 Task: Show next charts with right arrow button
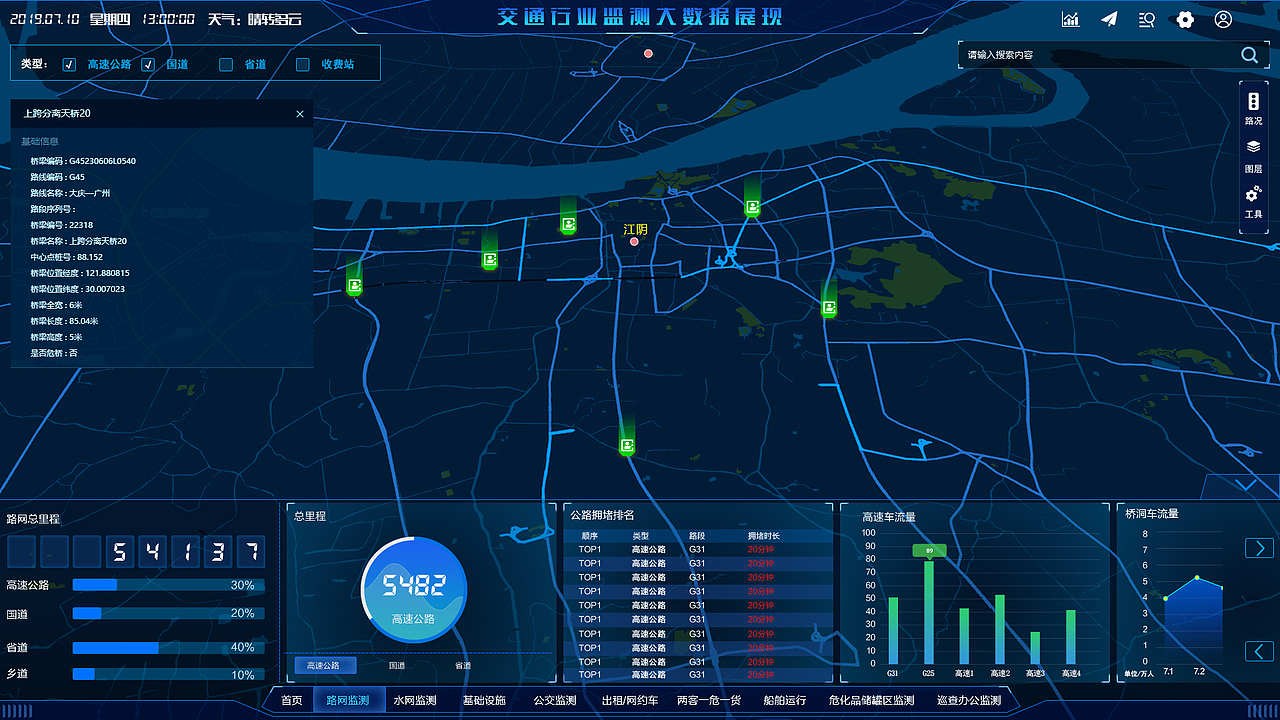[x=1259, y=548]
